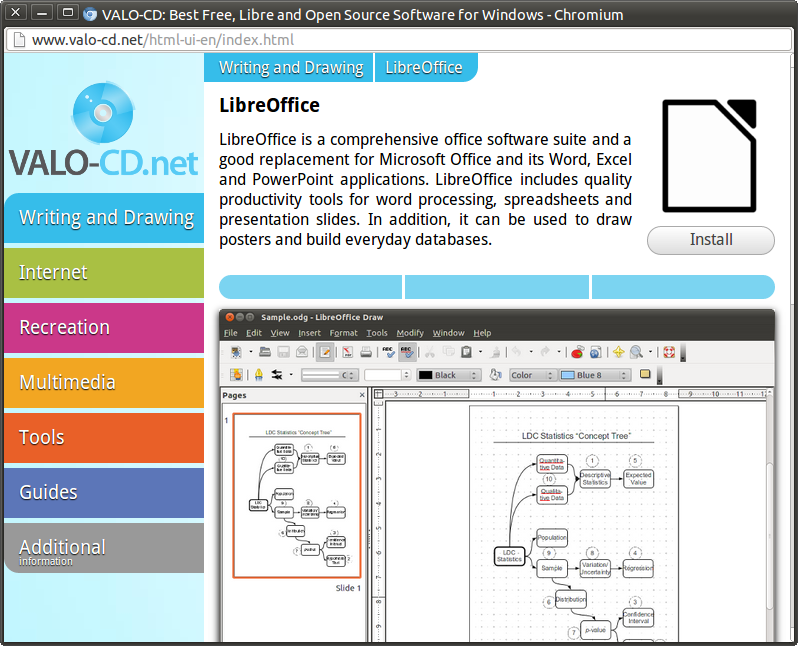The width and height of the screenshot is (798, 646).
Task: Open the Modify menu in Draw
Action: (x=410, y=333)
